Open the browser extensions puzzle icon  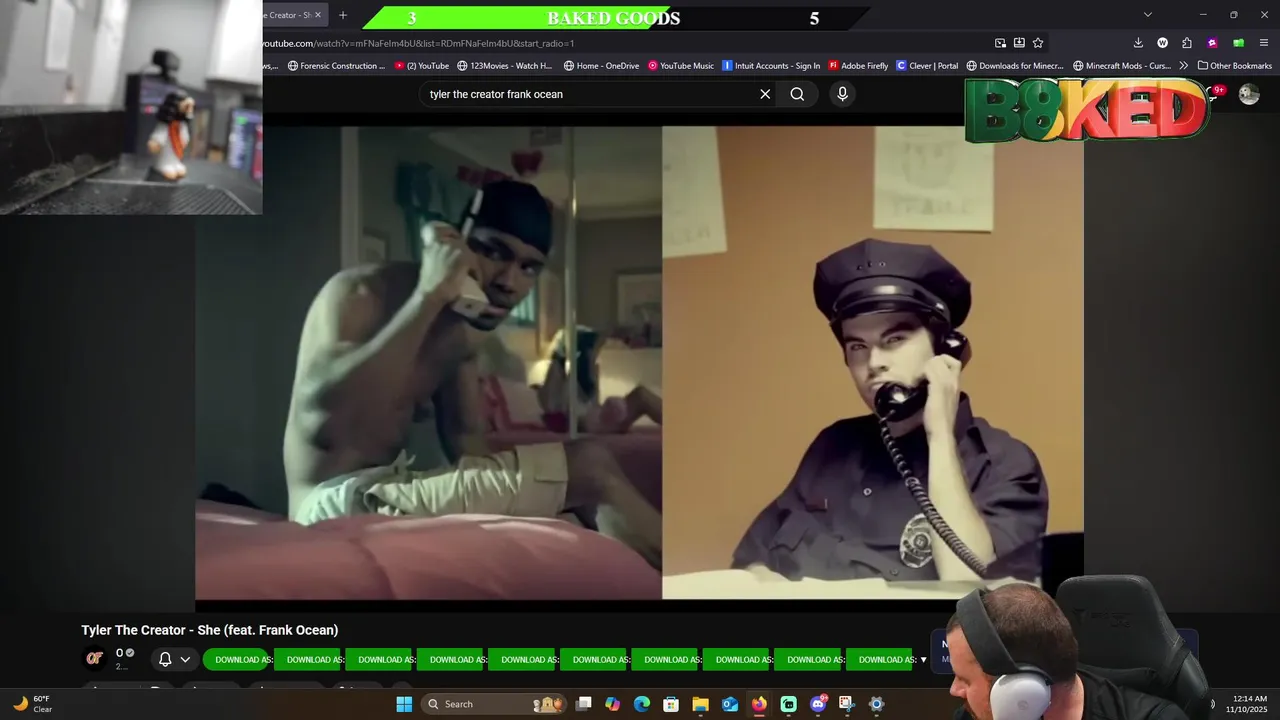coord(1187,43)
